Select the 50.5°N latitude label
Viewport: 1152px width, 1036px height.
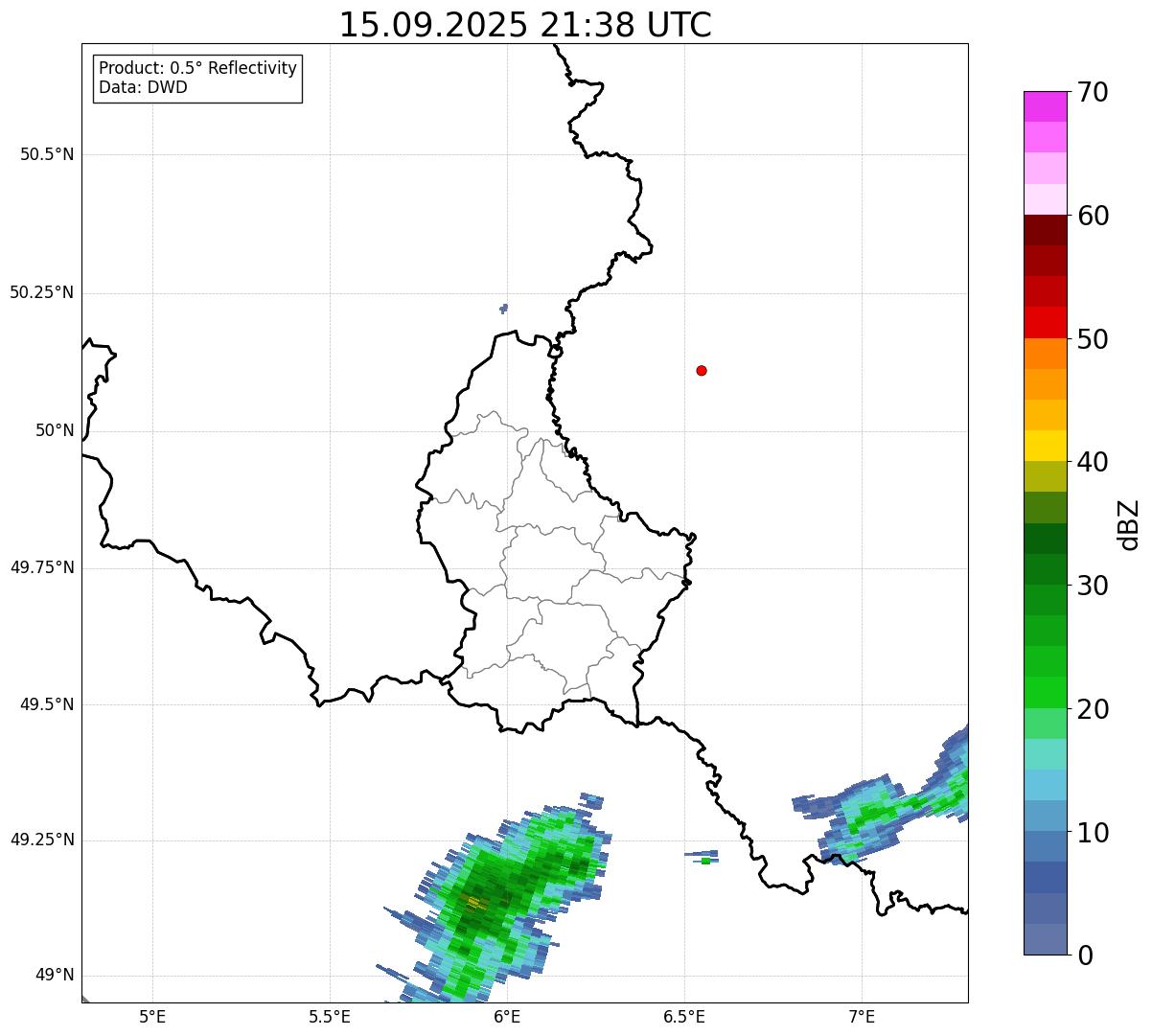coord(47,154)
